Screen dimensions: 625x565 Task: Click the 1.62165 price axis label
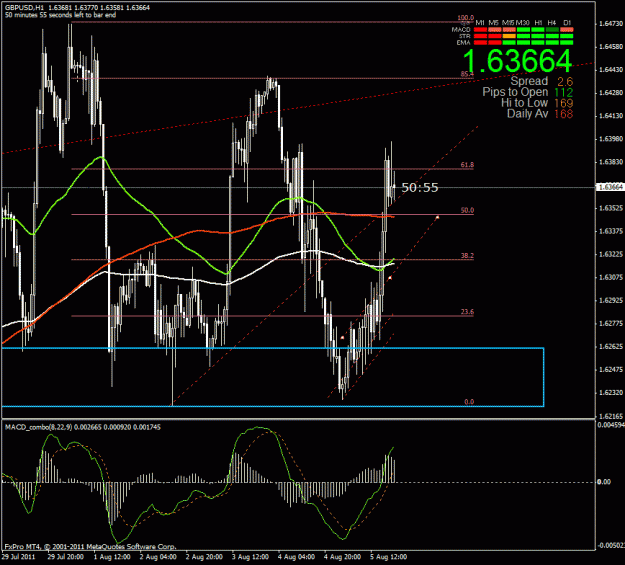point(611,416)
